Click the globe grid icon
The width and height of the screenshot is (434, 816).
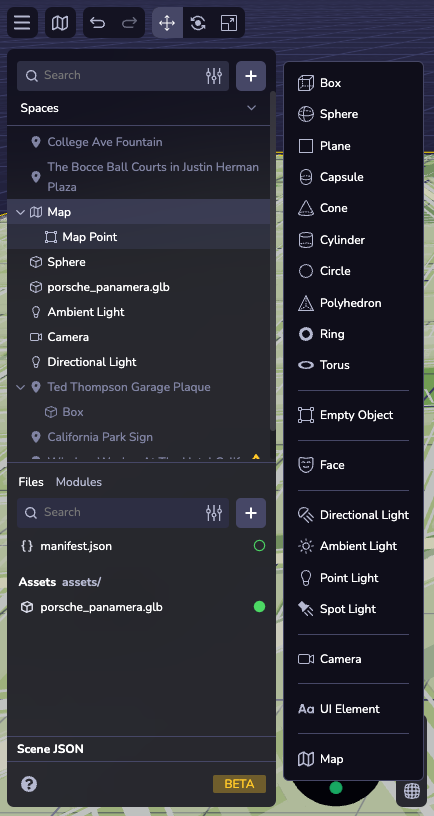click(x=412, y=790)
